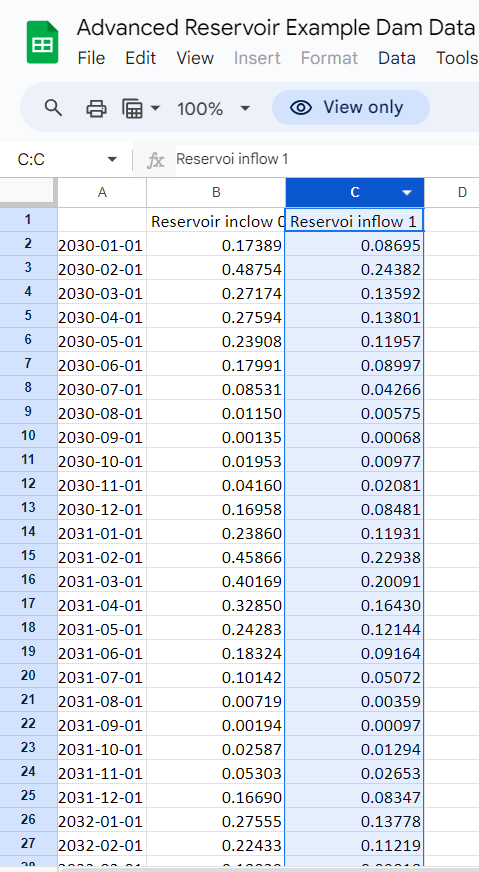The height and width of the screenshot is (872, 479).
Task: Open the File menu
Action: (91, 58)
